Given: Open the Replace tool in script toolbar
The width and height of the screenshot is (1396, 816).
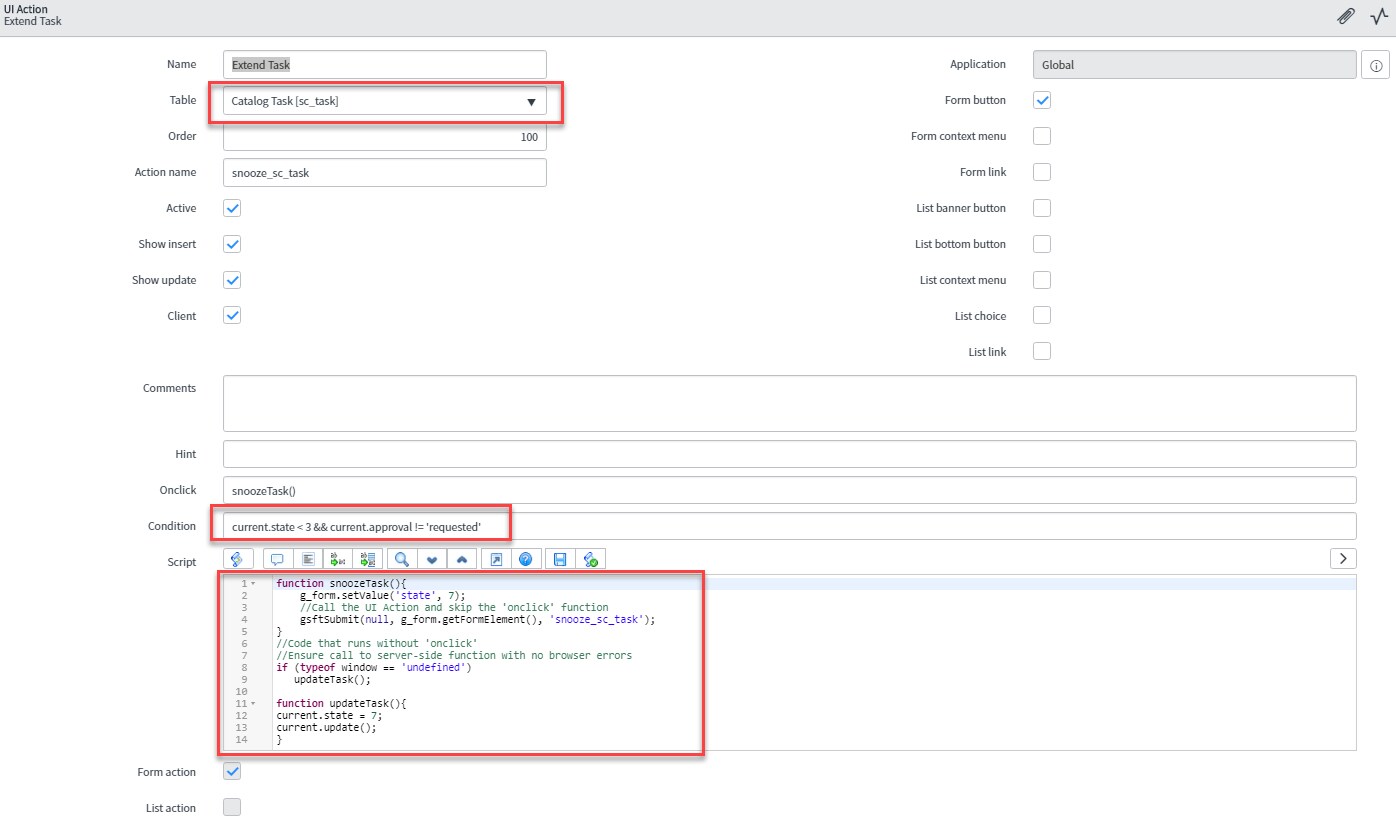Looking at the screenshot, I should click(338, 559).
